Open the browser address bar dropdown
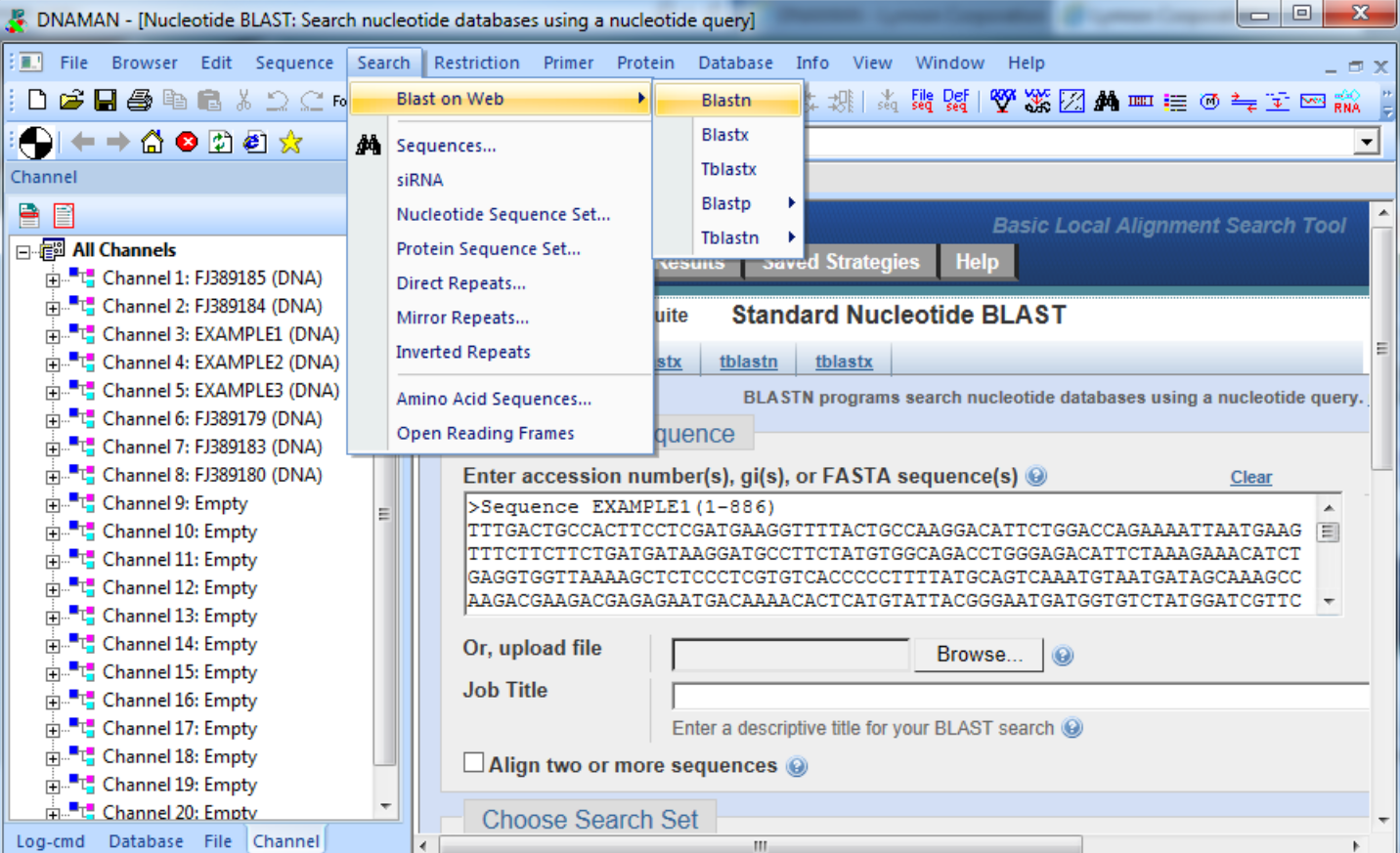This screenshot has height=853, width=1400. pos(1367,143)
